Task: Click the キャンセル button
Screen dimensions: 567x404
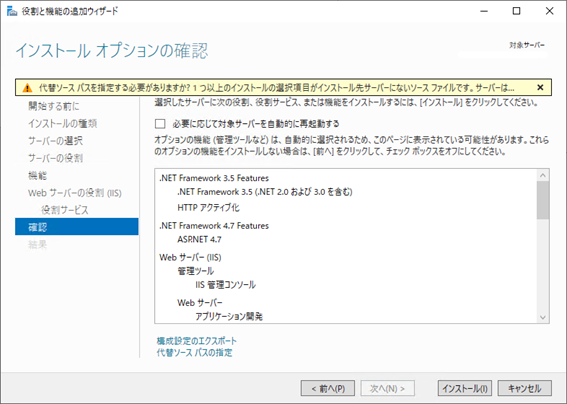Action: pos(525,388)
